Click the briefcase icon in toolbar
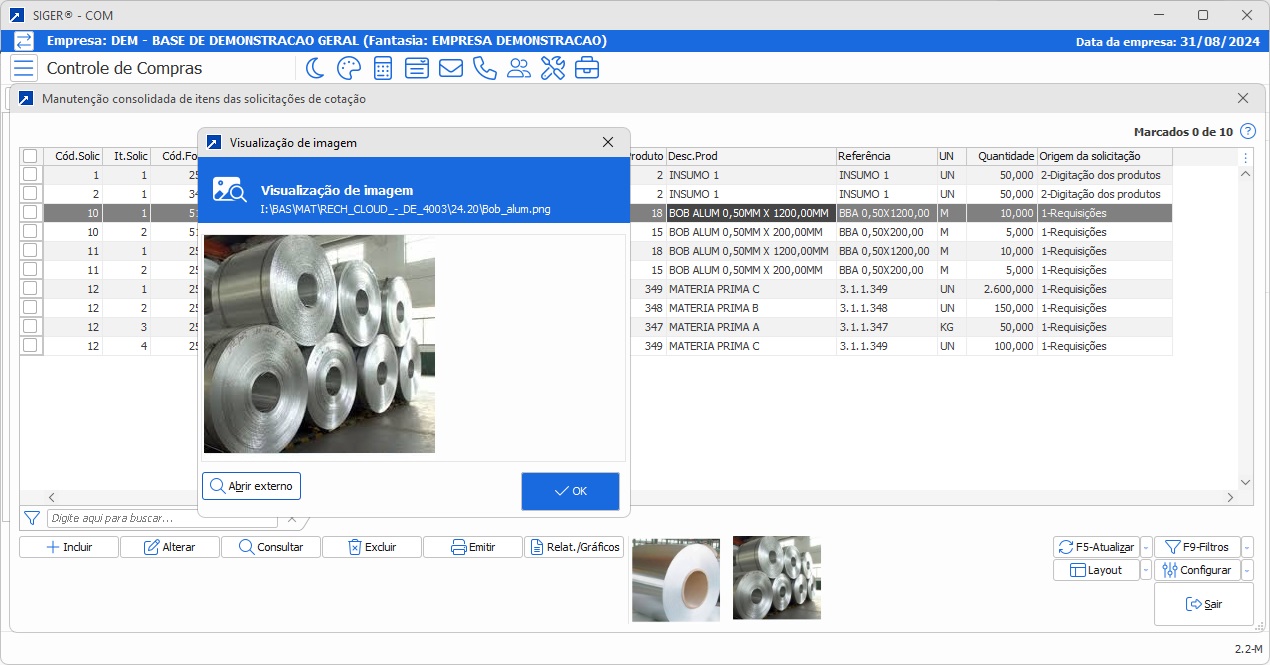The height and width of the screenshot is (665, 1270). pos(587,68)
